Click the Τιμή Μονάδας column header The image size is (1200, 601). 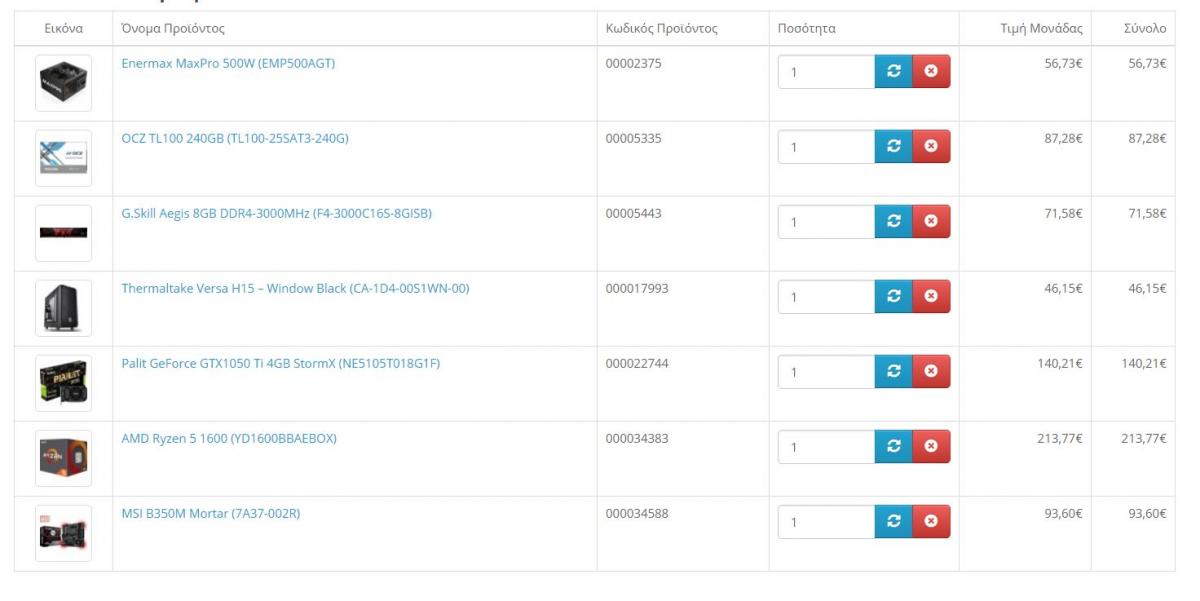[1041, 28]
